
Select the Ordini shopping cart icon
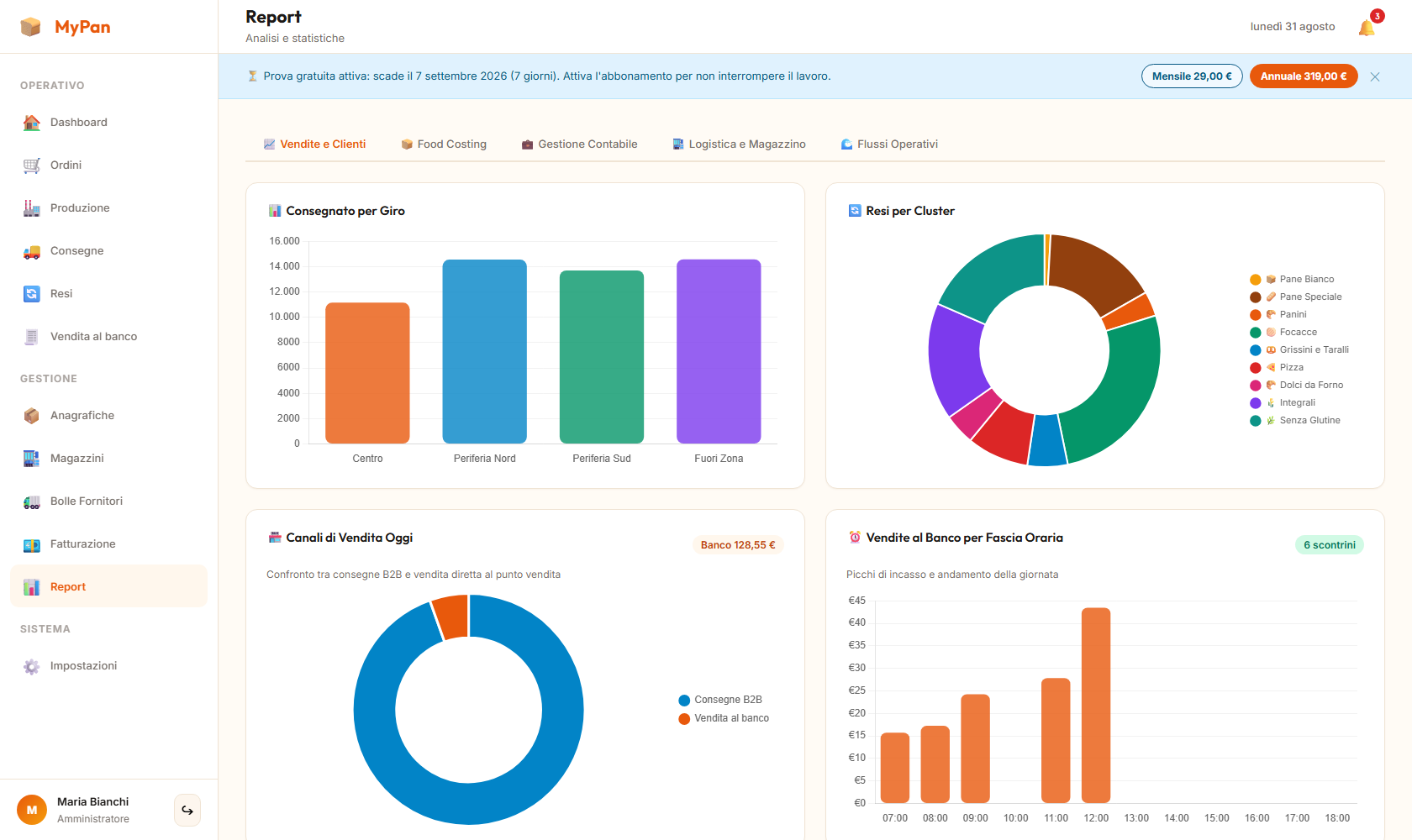pos(32,165)
